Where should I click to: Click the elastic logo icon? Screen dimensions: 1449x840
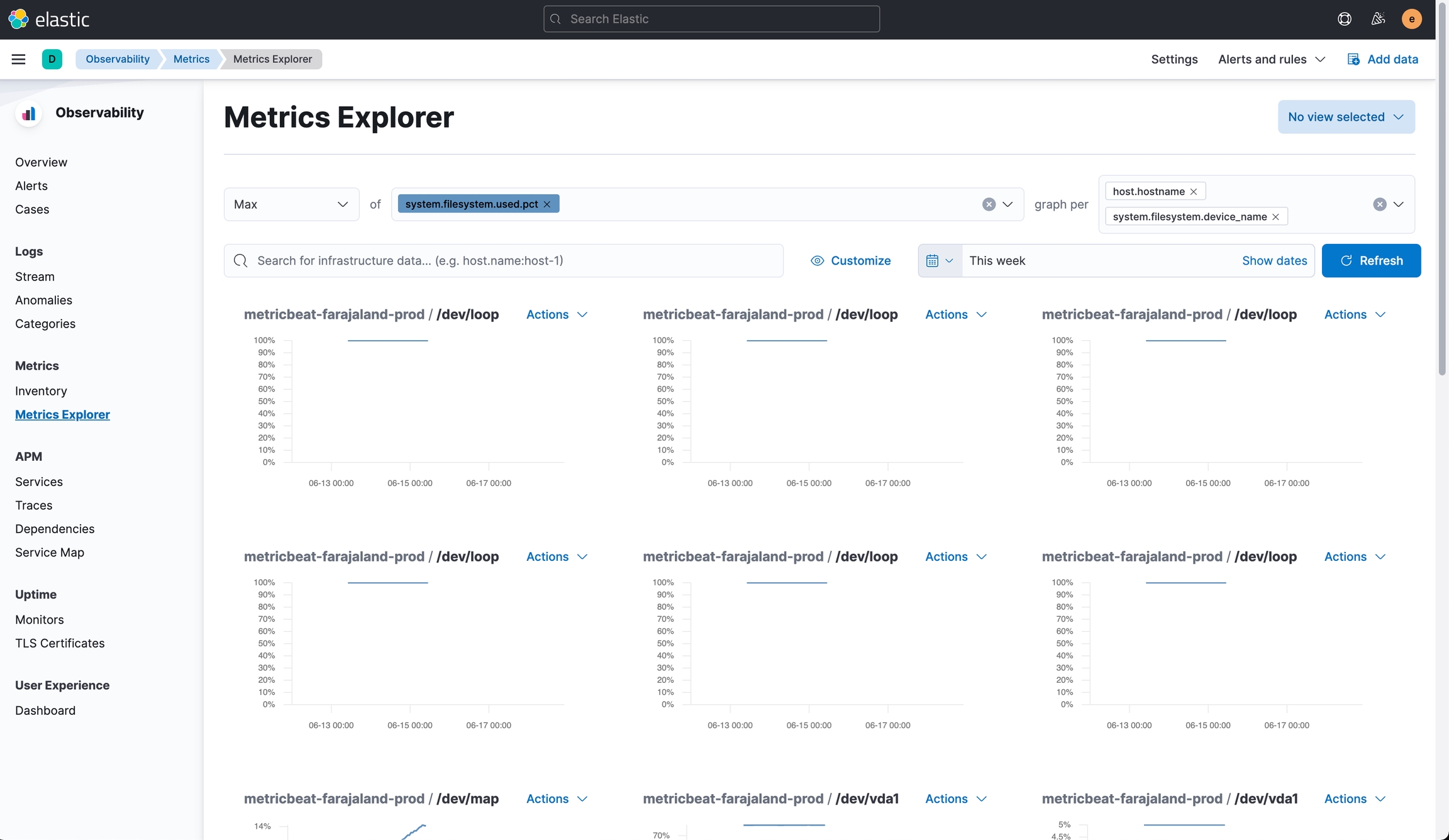pyautogui.click(x=19, y=19)
